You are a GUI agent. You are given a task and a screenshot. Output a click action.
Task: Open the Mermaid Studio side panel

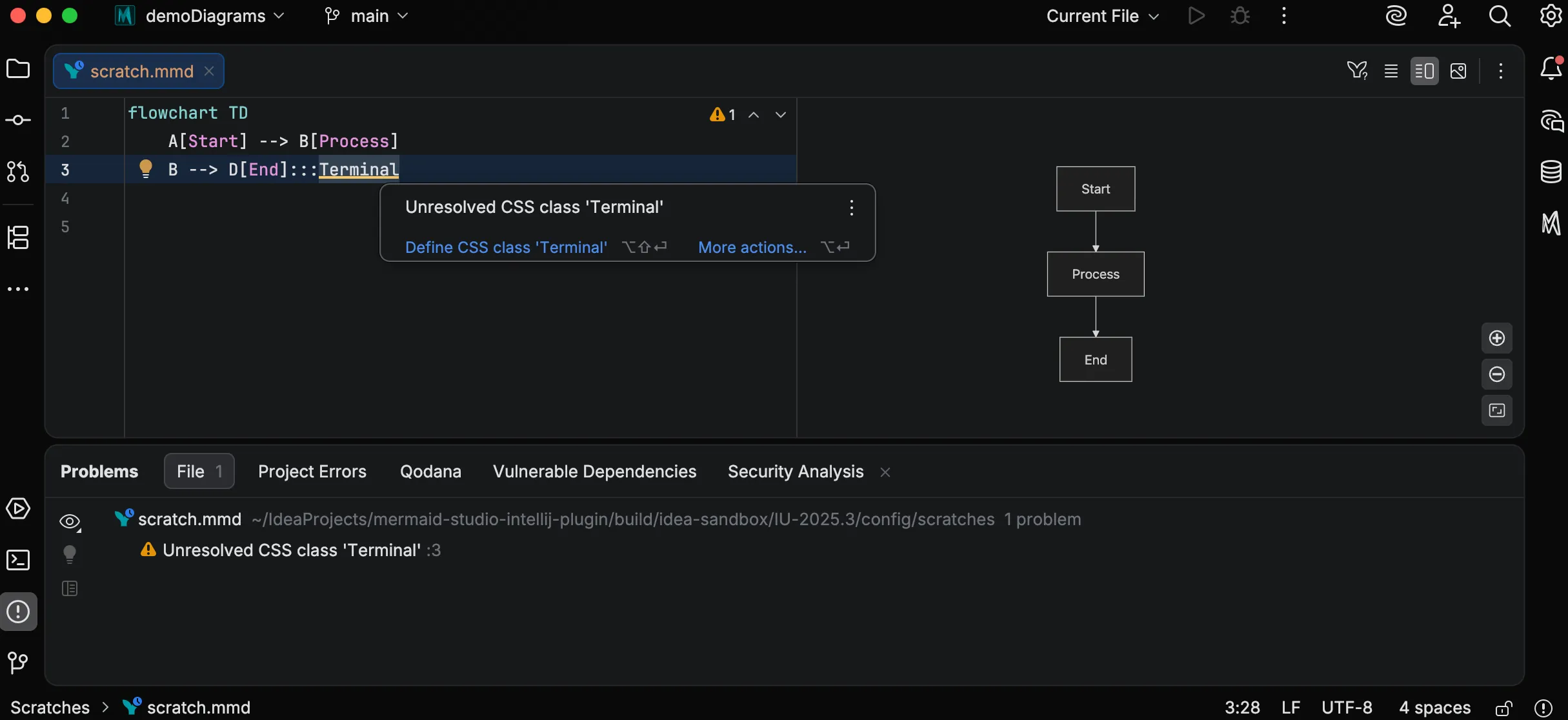click(1551, 223)
